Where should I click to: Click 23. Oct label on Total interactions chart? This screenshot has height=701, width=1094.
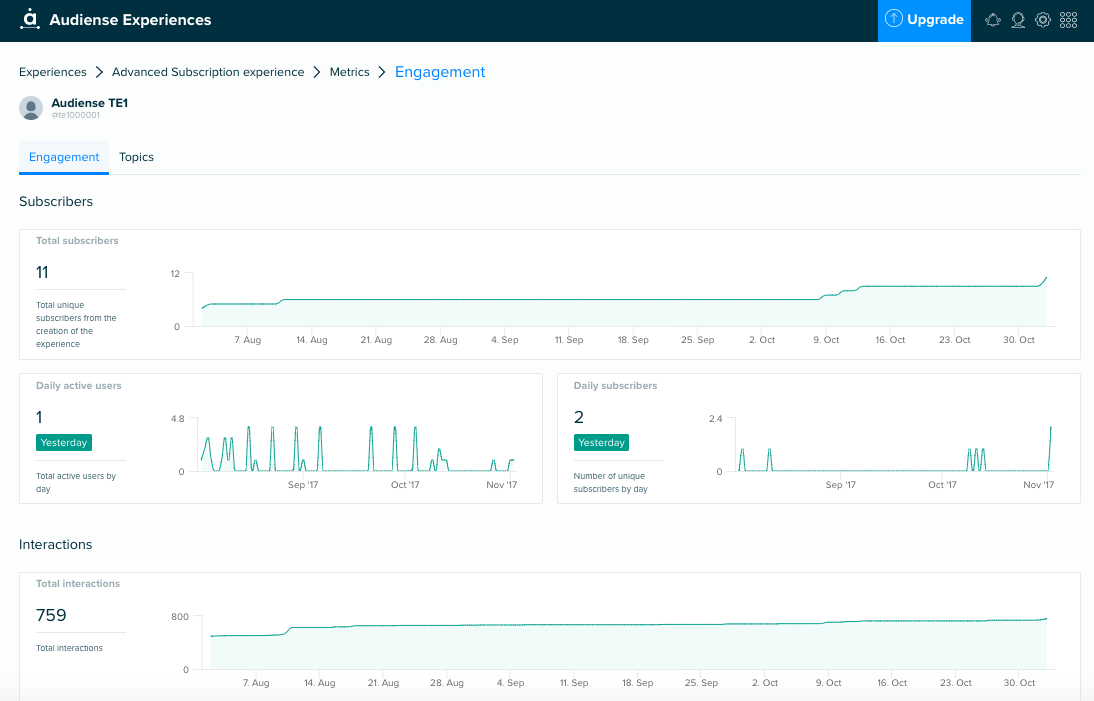[x=956, y=683]
